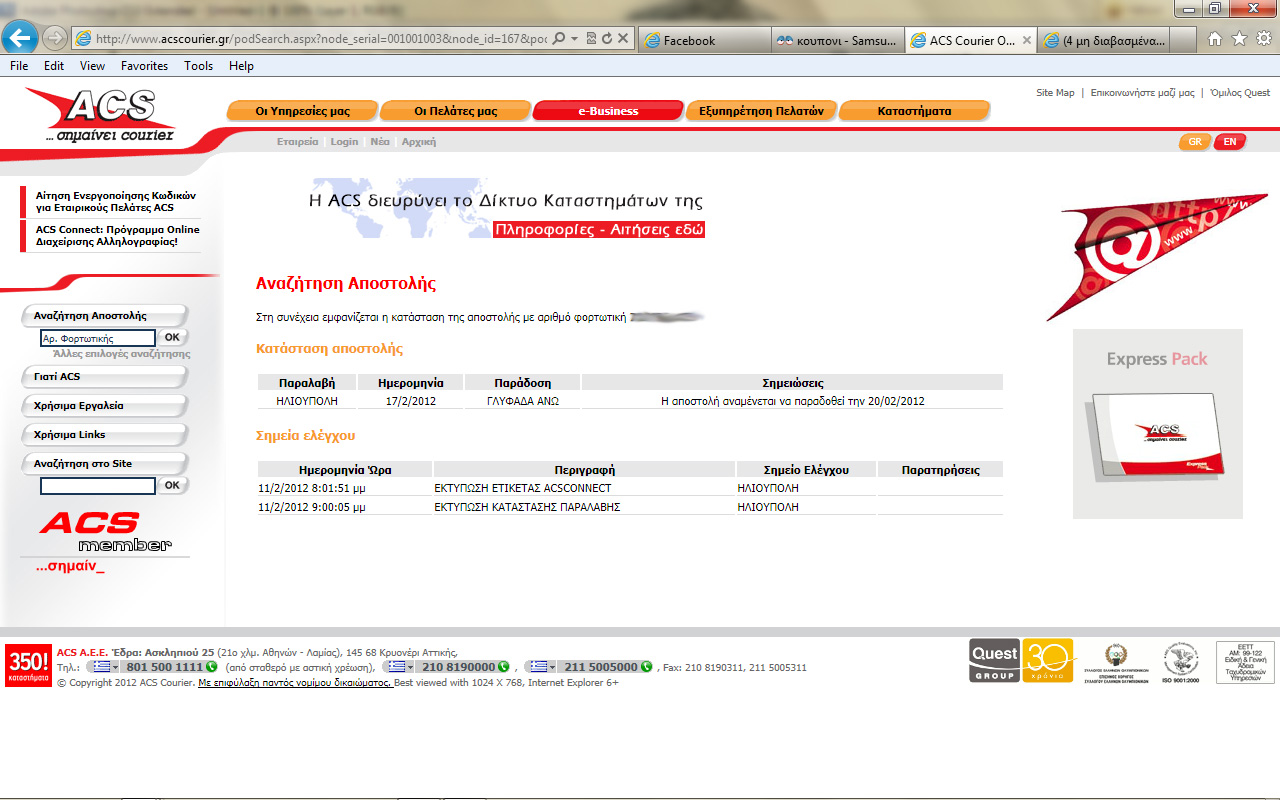
Task: Open the Tools menu
Action: pyautogui.click(x=198, y=66)
